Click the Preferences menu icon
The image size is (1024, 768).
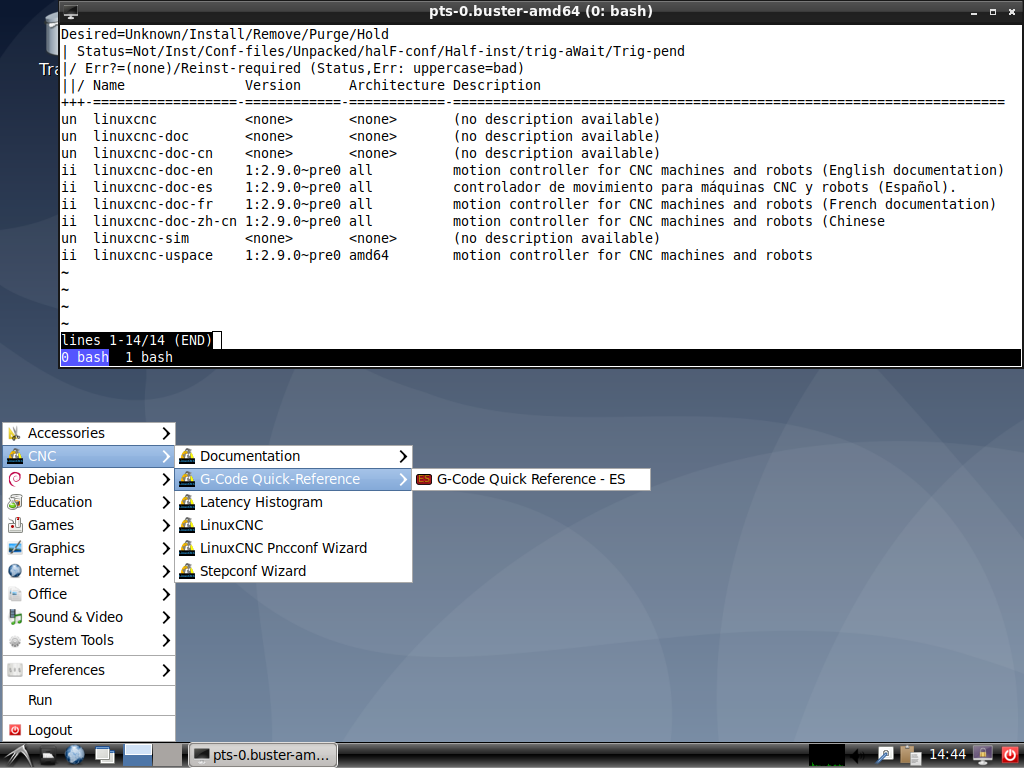coord(14,670)
